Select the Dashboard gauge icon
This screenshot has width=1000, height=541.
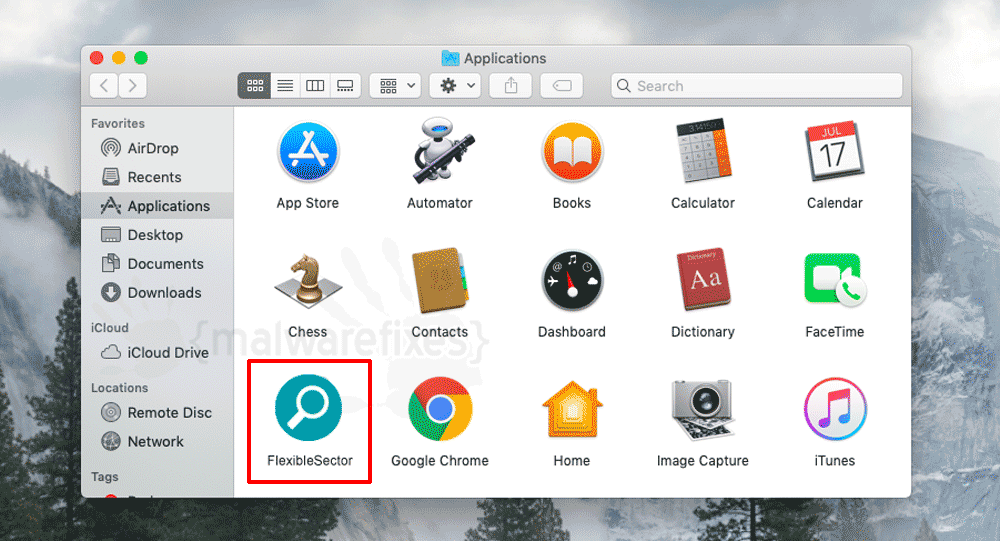click(x=572, y=281)
